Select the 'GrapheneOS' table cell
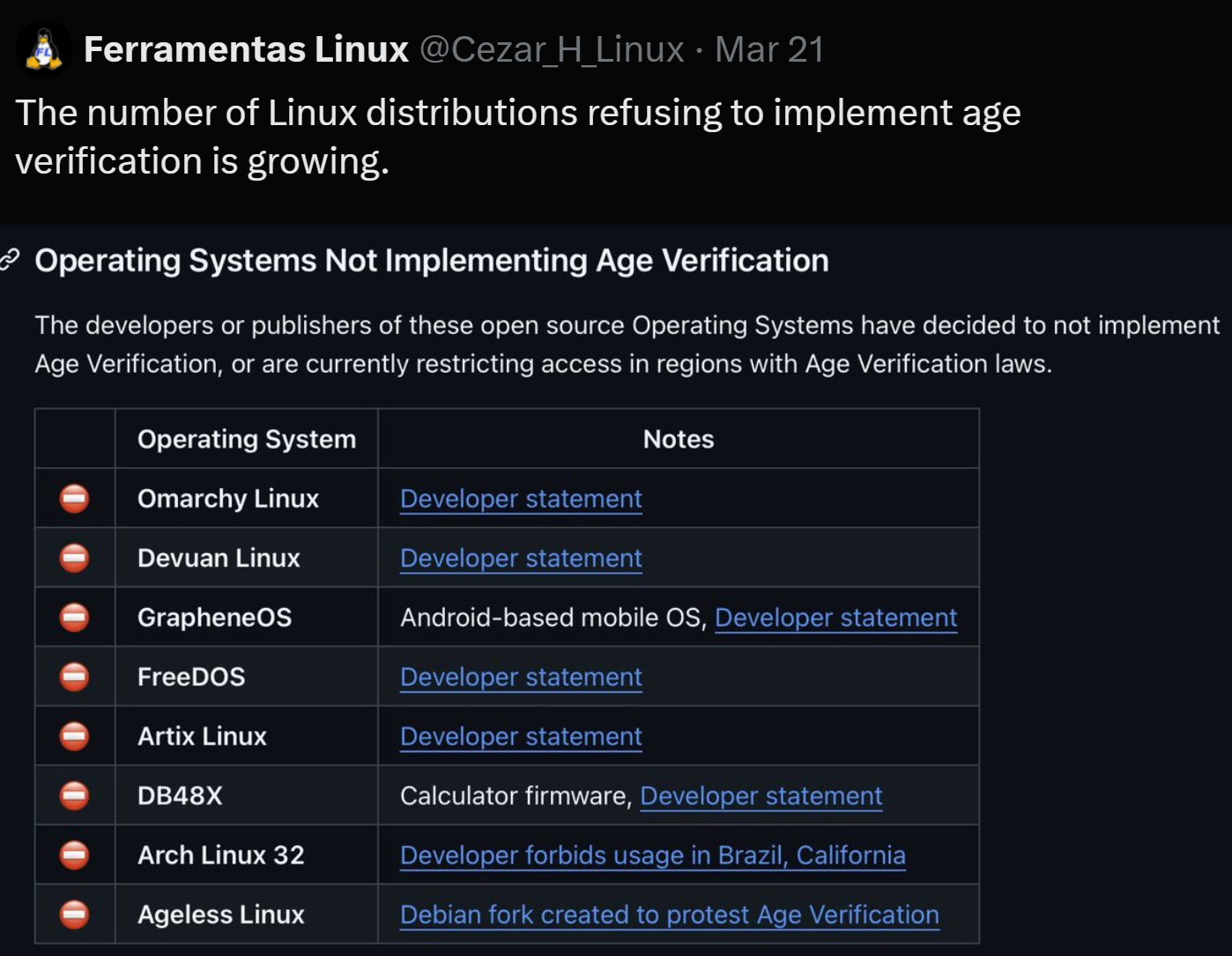 coord(247,618)
